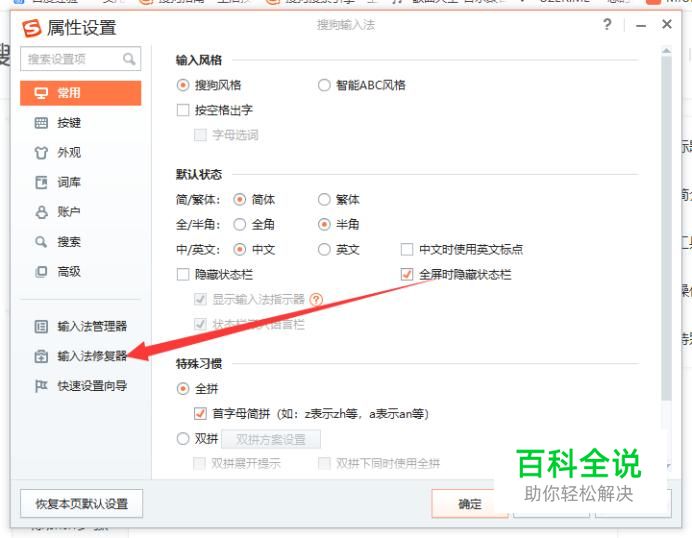Launch 快速设置向导
This screenshot has width=692, height=538.
click(x=92, y=386)
